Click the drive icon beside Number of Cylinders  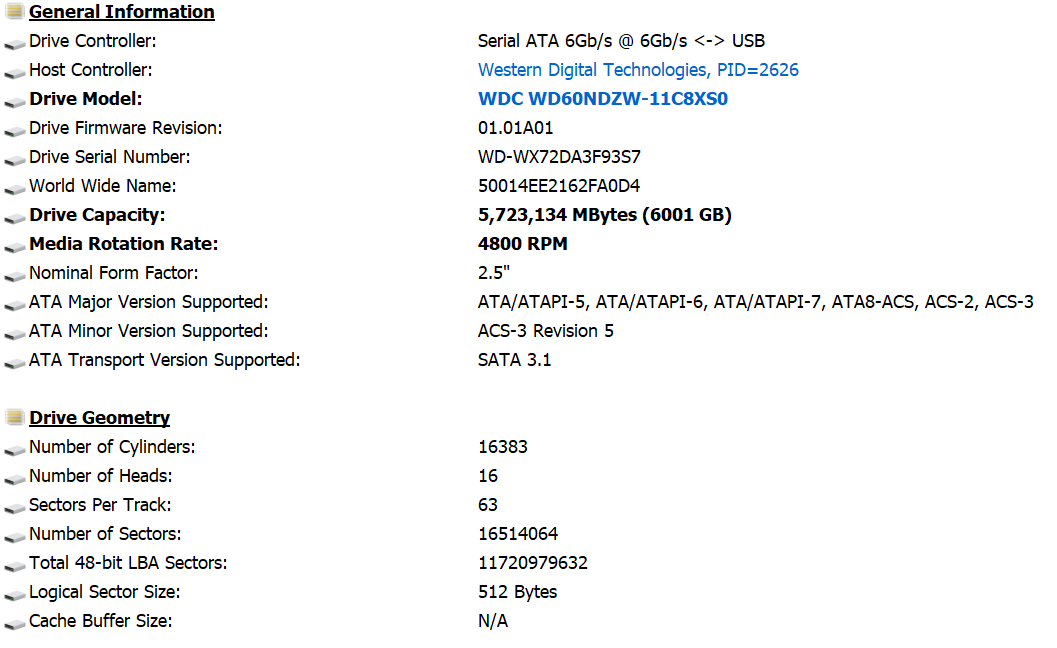15,450
